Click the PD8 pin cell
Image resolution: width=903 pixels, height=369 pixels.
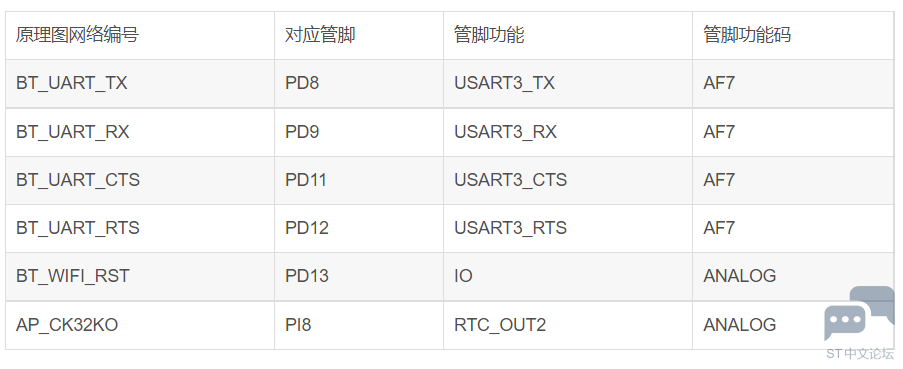point(359,83)
